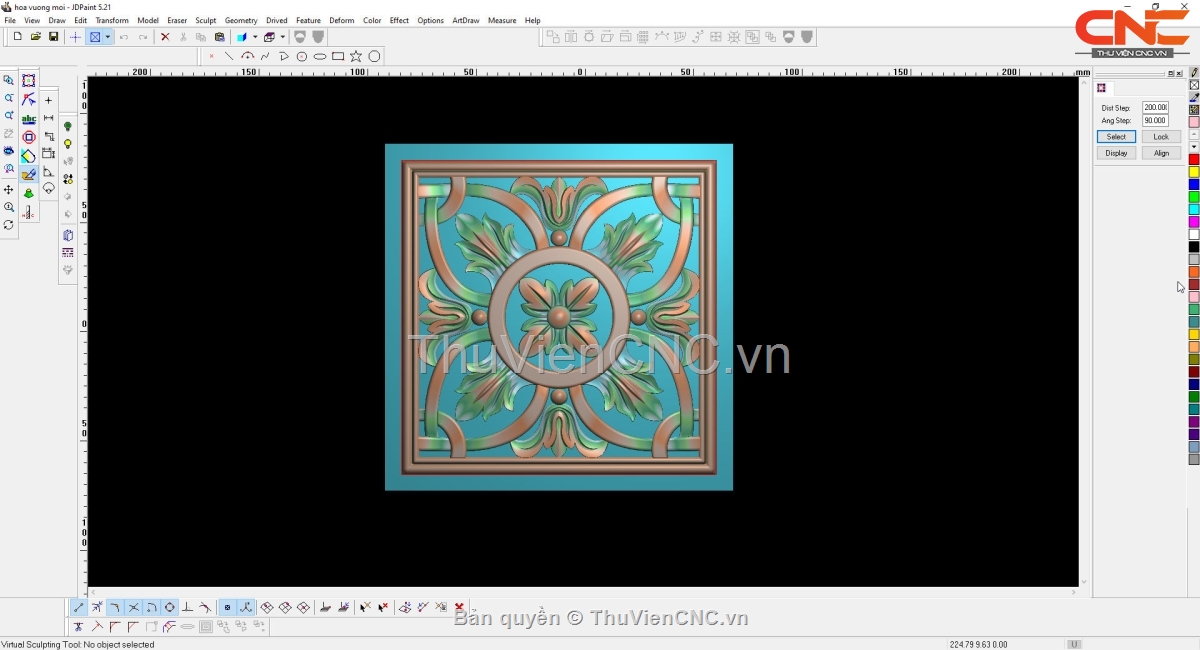
Task: Select the Rectangle drawing tool
Action: (x=338, y=57)
